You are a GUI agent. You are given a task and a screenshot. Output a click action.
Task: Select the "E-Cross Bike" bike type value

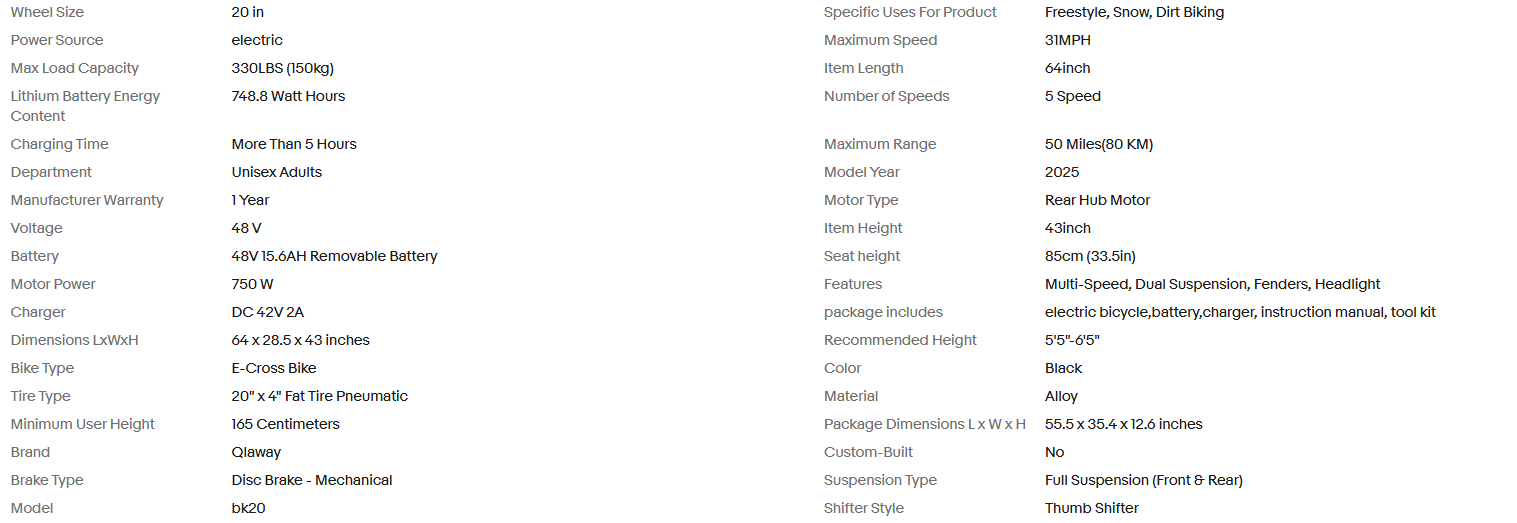(x=274, y=369)
